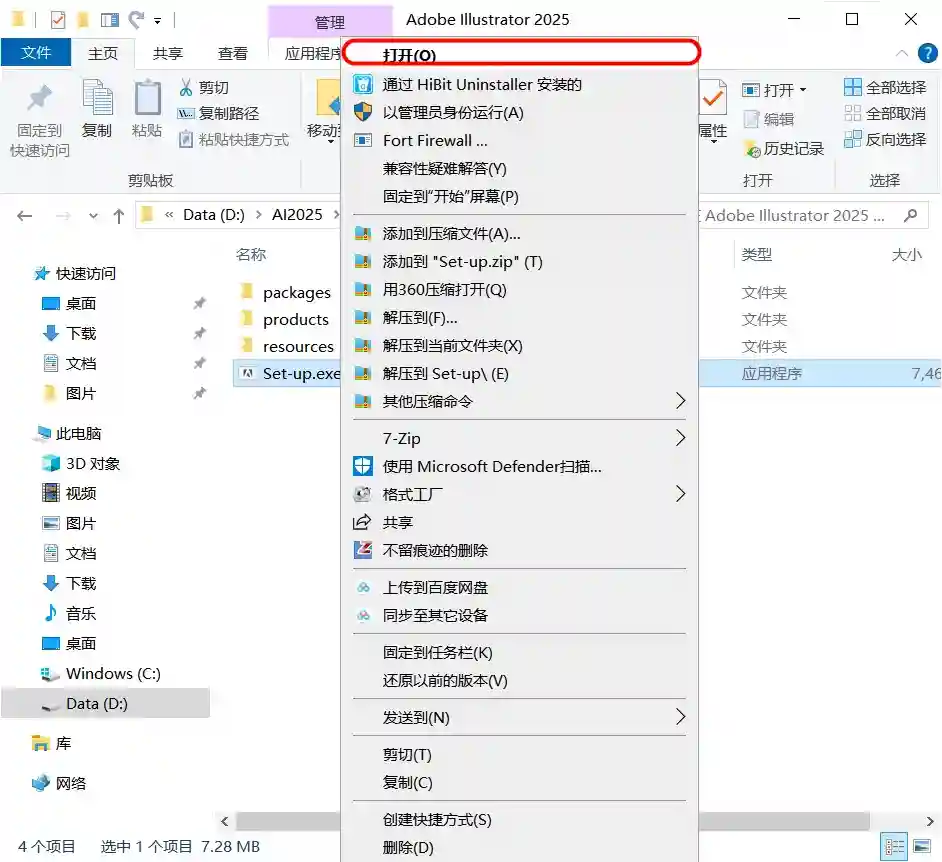Select Scan with Microsoft Defender

click(491, 467)
